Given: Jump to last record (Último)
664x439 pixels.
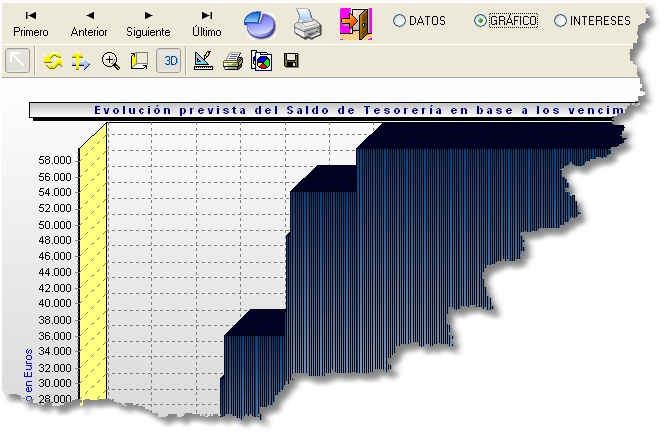Looking at the screenshot, I should (x=207, y=25).
